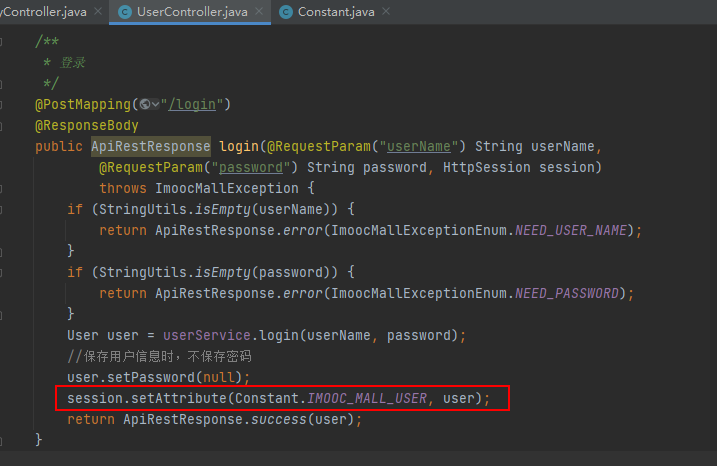Click the session.setAttribute method call
Viewport: 717px width, 466px height.
click(179, 398)
